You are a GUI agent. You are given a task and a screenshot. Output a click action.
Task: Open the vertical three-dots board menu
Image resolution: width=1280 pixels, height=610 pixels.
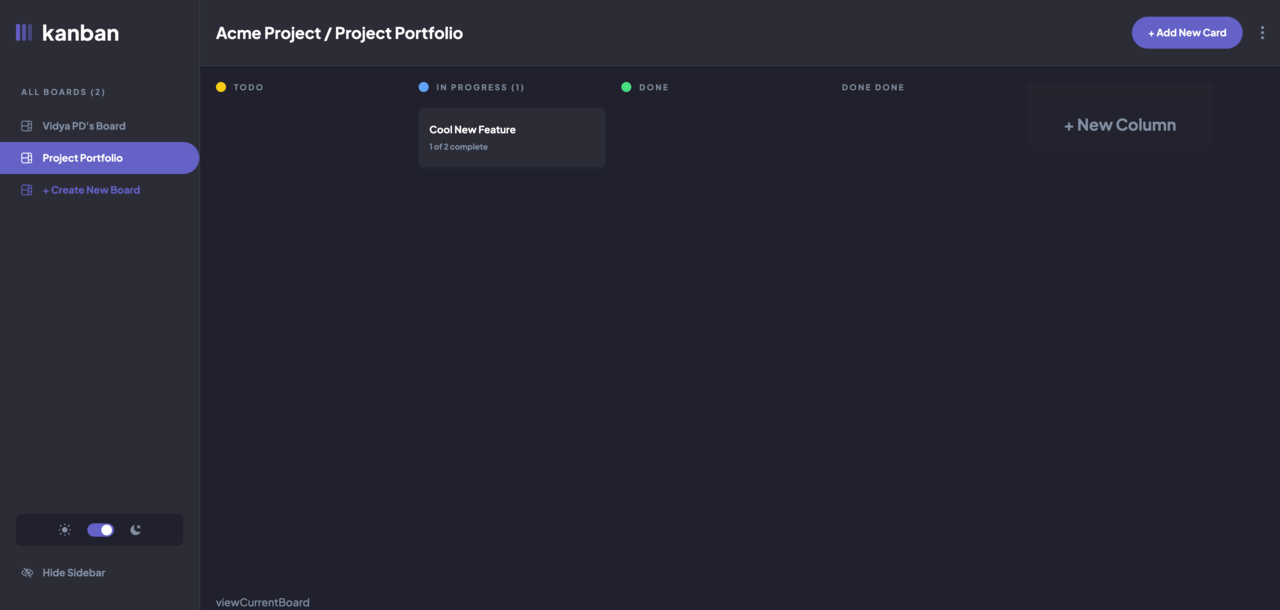[x=1262, y=33]
